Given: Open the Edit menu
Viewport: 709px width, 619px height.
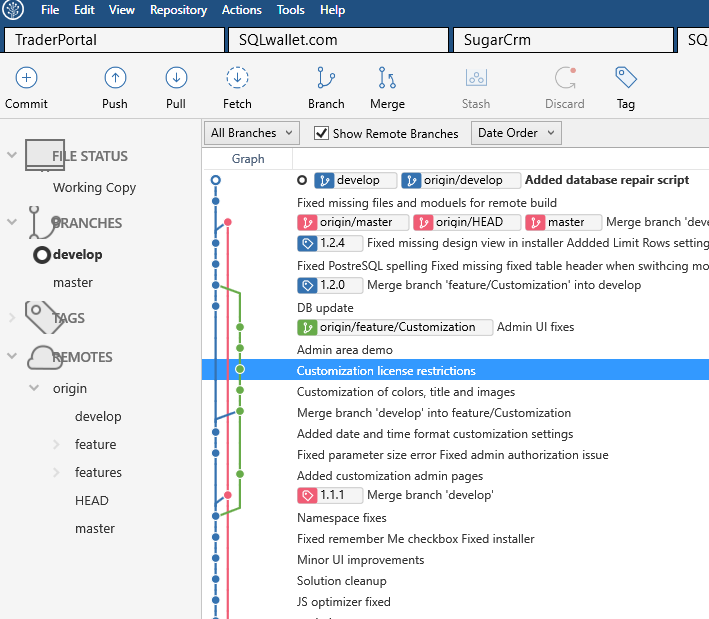Looking at the screenshot, I should [84, 10].
